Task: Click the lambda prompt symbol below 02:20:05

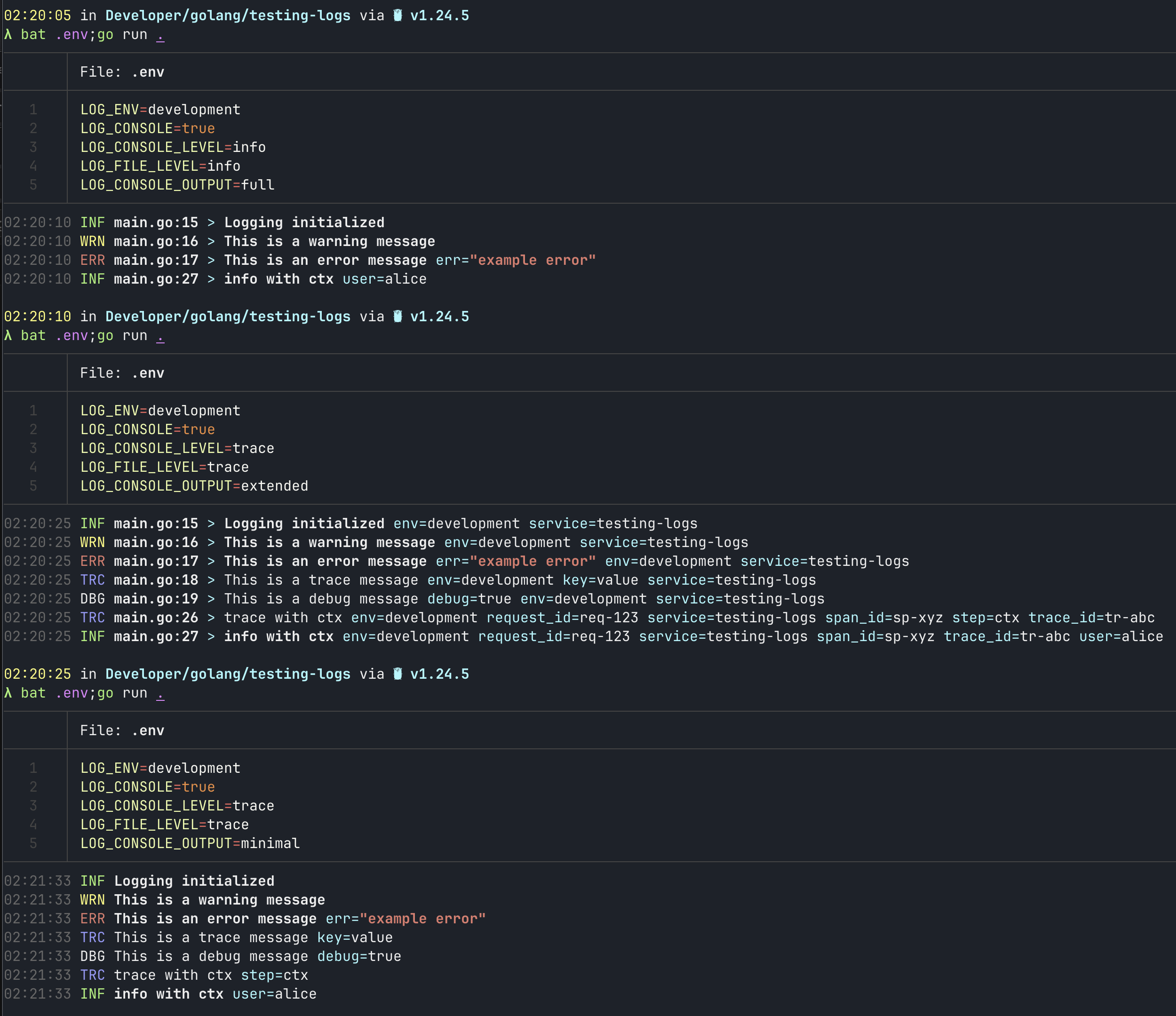Action: tap(8, 35)
